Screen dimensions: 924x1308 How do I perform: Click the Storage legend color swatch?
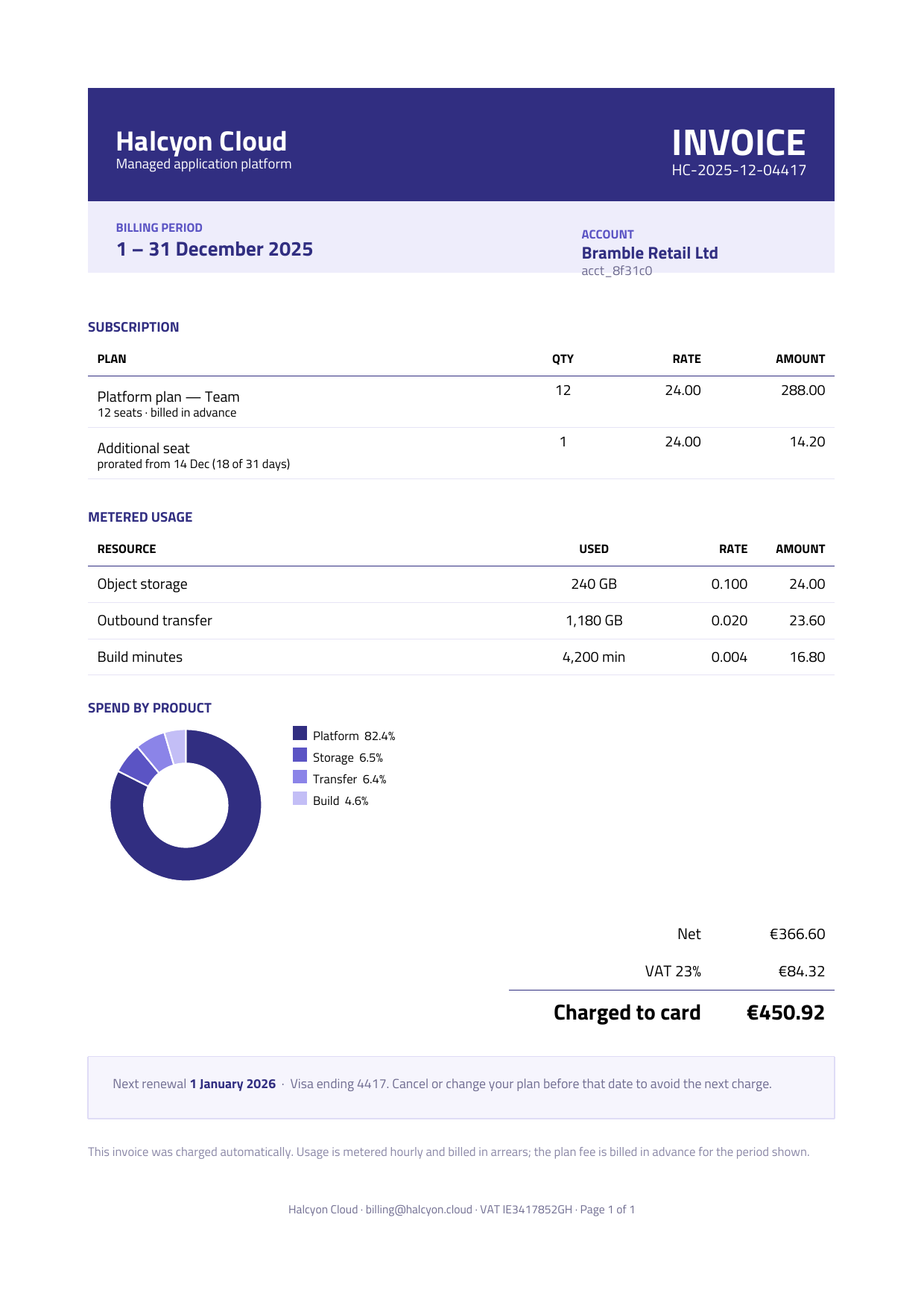[300, 755]
